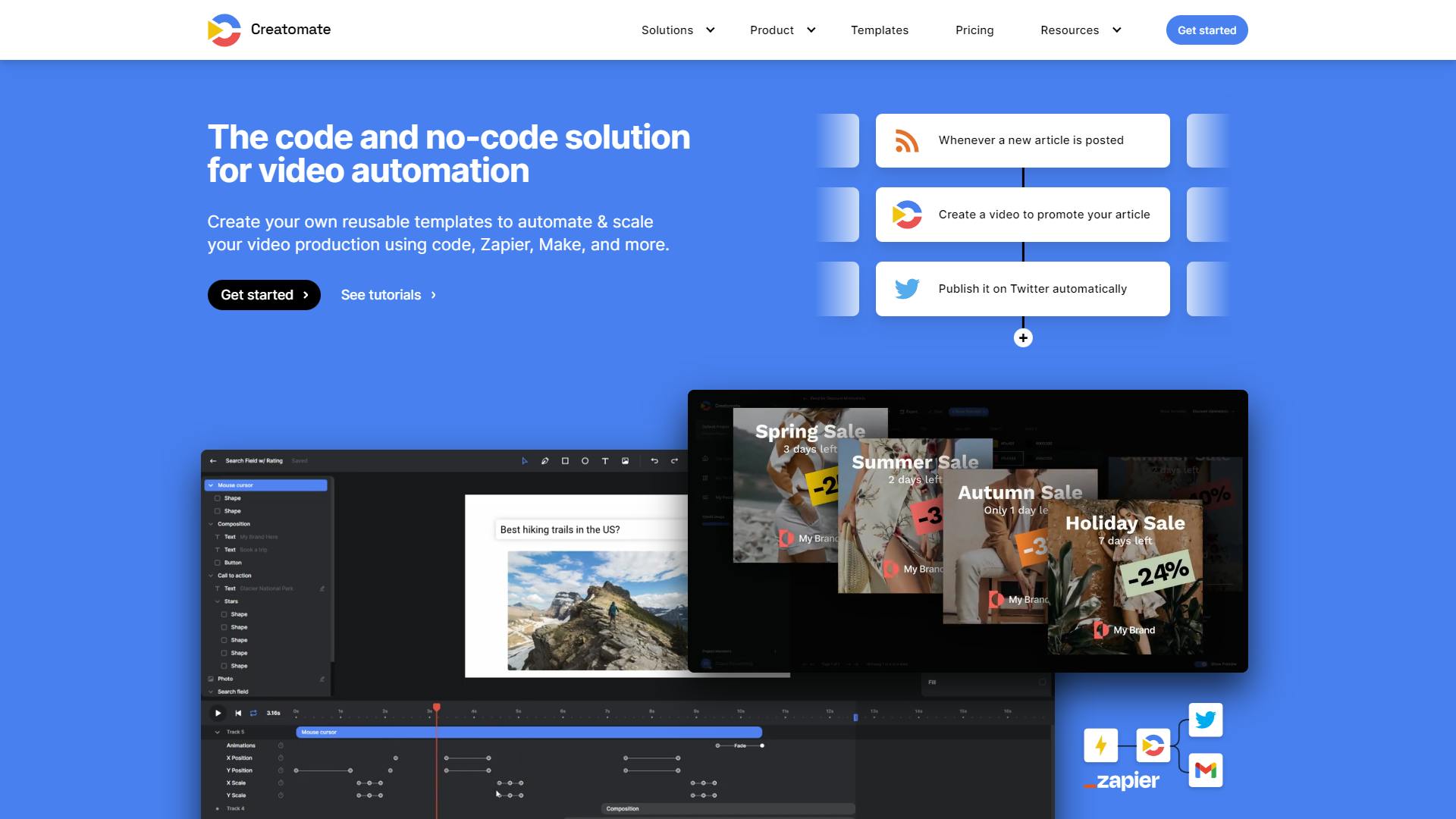Open the Pricing page
Screen dimensions: 1456x819
(974, 30)
